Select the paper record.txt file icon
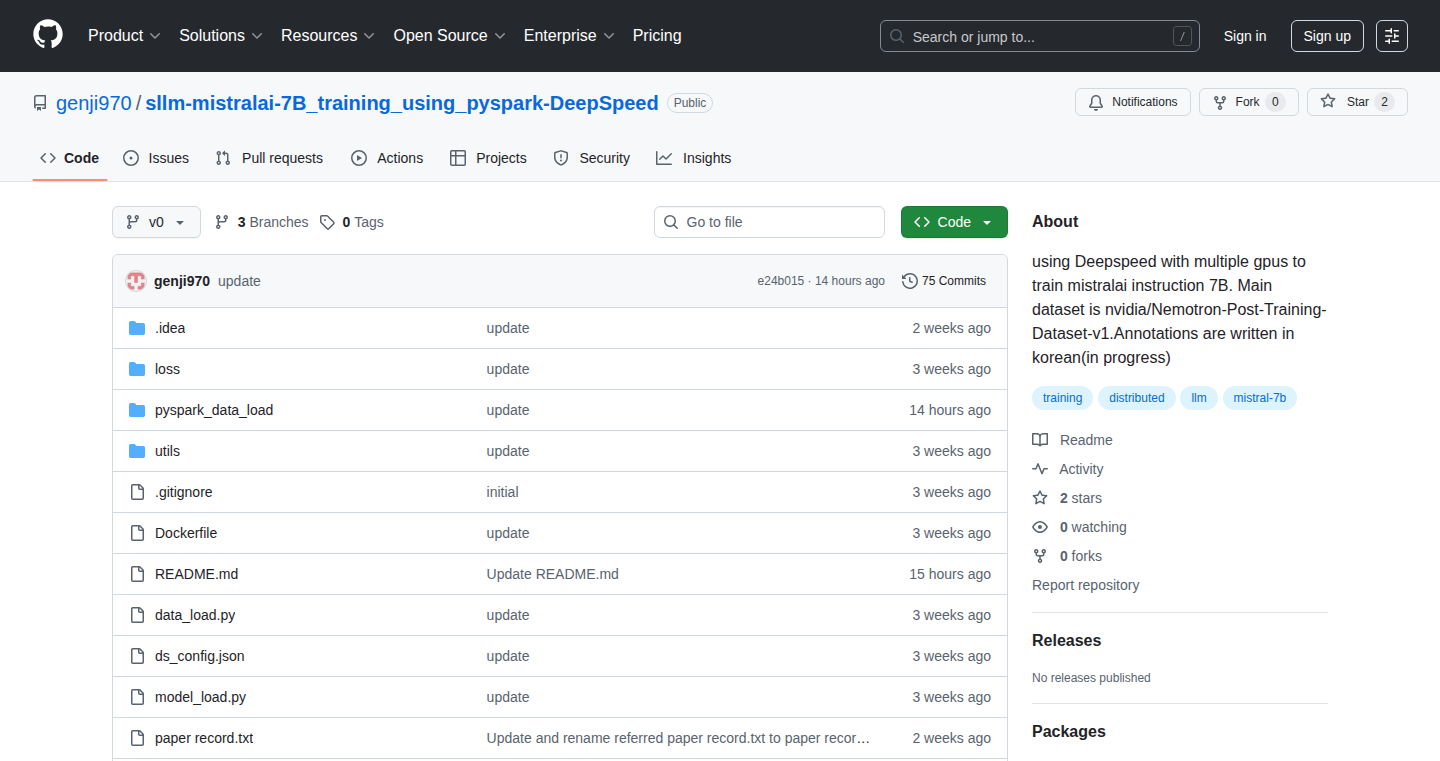Viewport: 1440px width, 761px height. coord(137,738)
